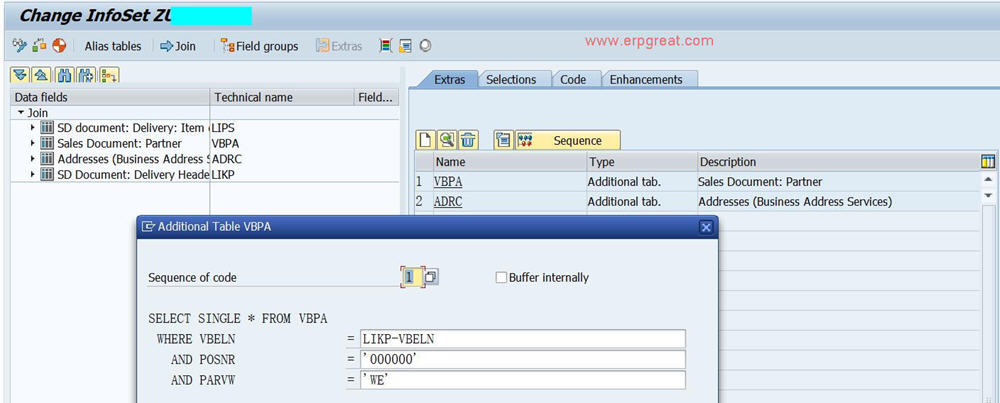Collapse the Join root node

click(21, 113)
